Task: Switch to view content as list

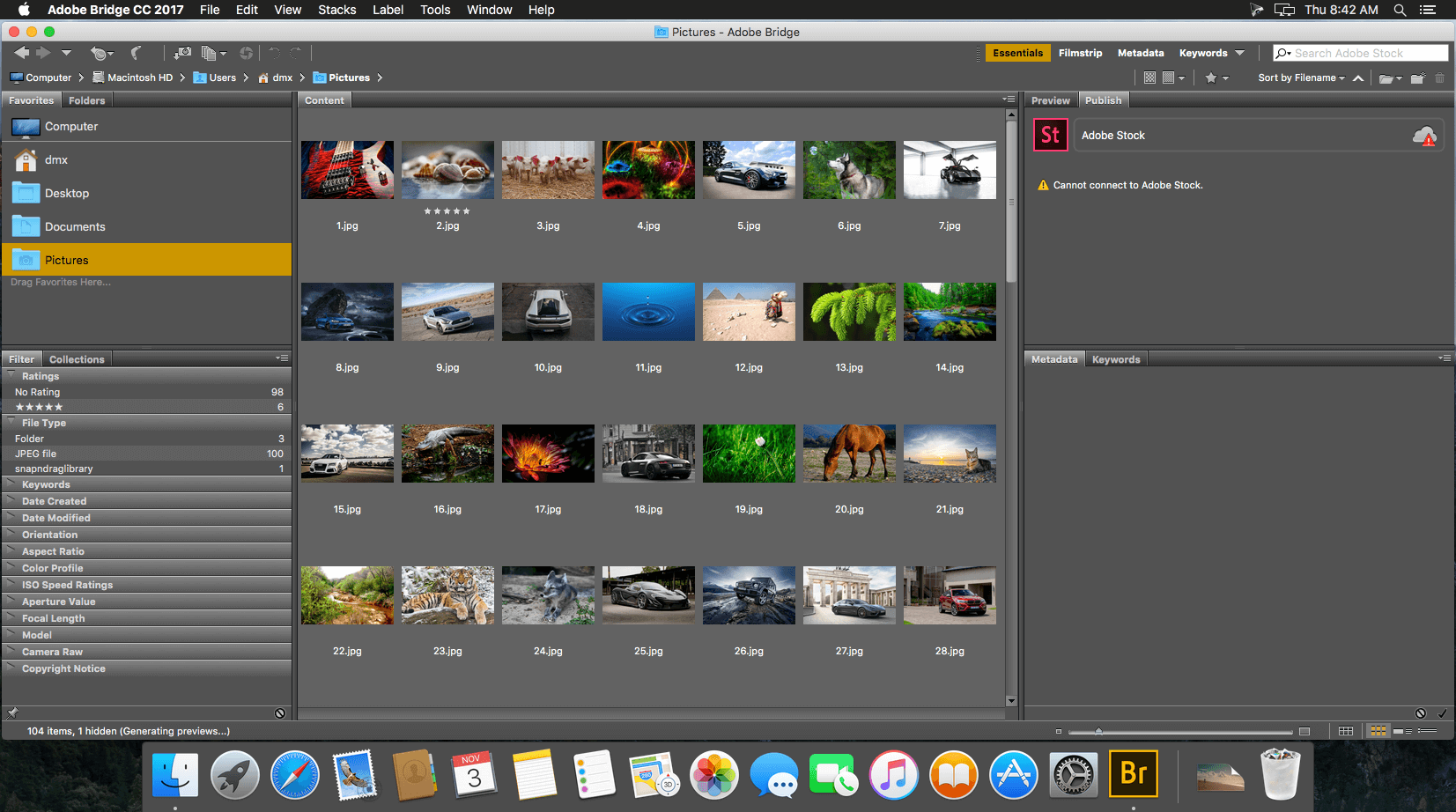Action: tap(1427, 731)
